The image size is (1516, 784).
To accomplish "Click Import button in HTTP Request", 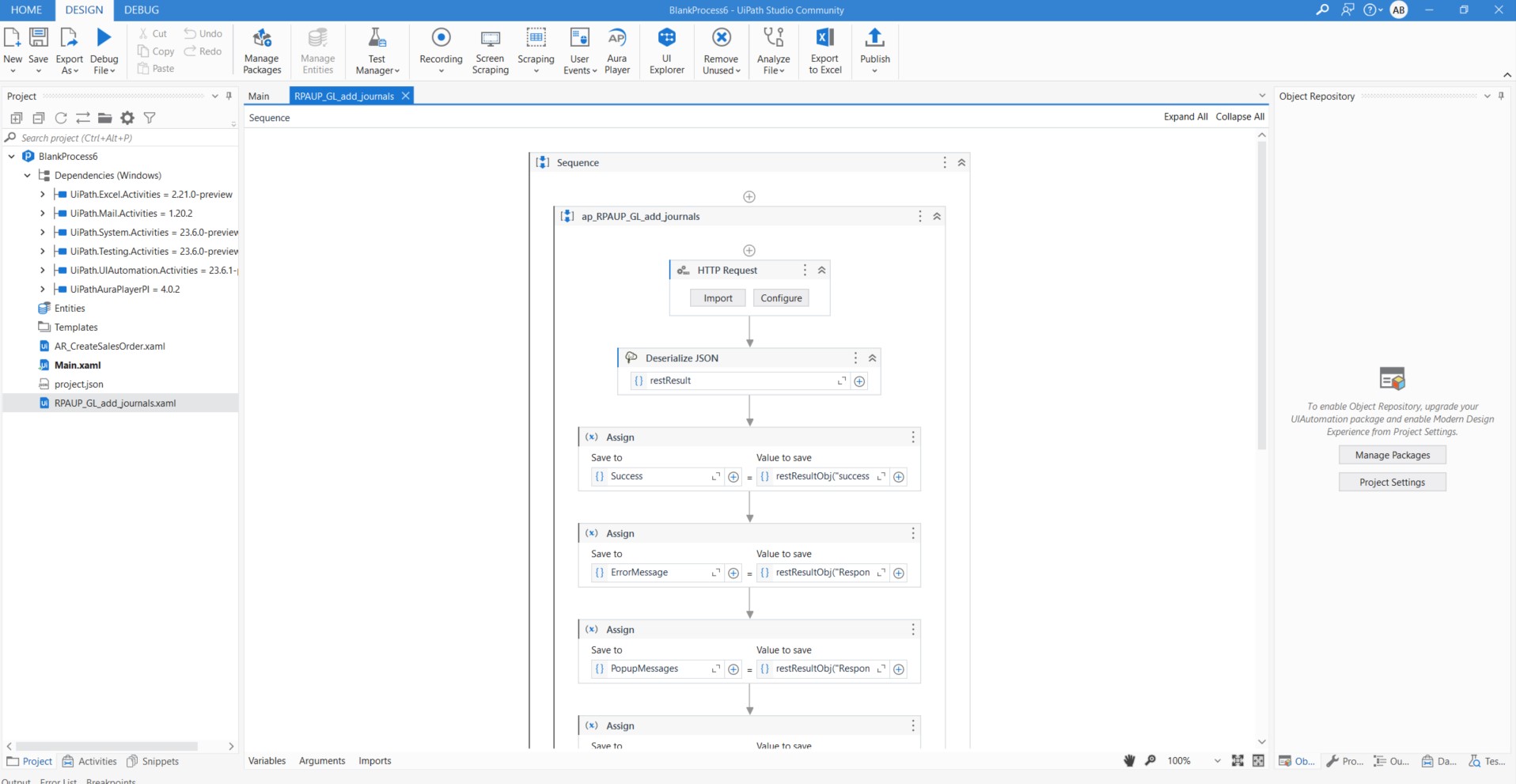I will coord(718,298).
